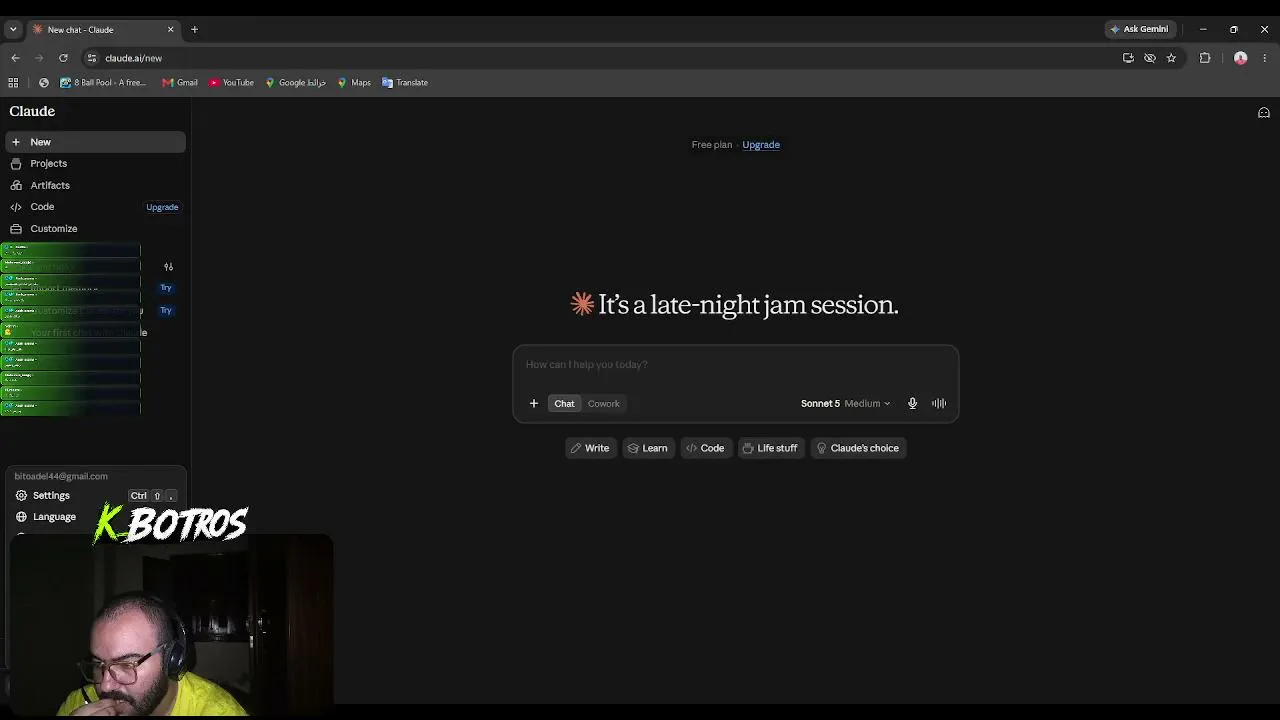This screenshot has height=720, width=1280.
Task: Open Settings from the account menu
Action: (x=96, y=496)
